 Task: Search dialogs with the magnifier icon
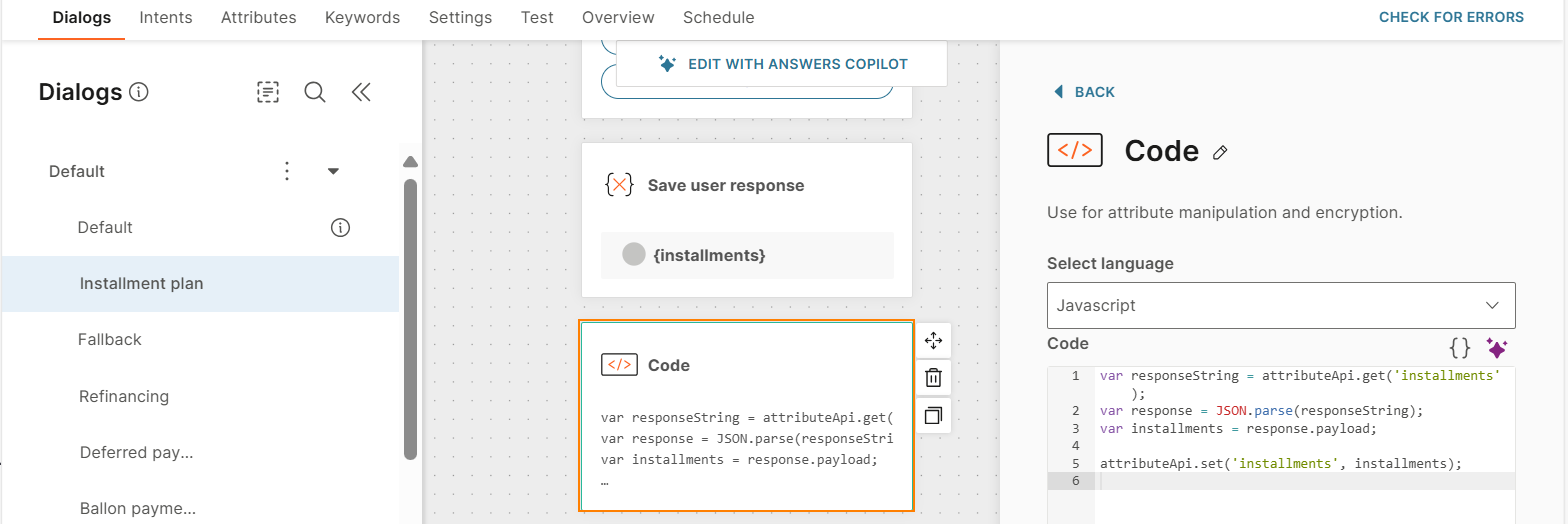click(315, 93)
